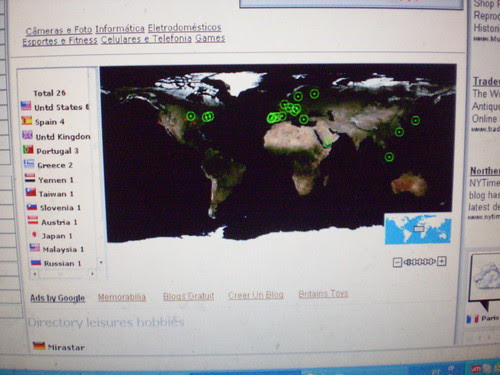This screenshot has width=500, height=375.
Task: Click the Japan flag icon
Action: click(34, 235)
